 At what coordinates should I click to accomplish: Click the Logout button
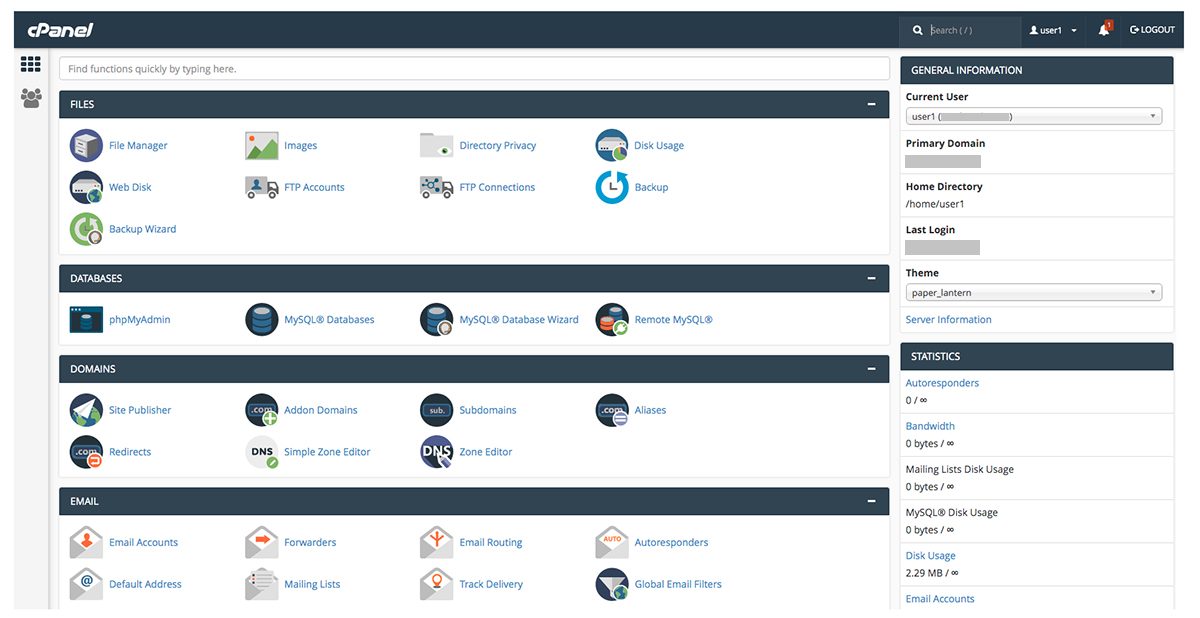click(1152, 30)
